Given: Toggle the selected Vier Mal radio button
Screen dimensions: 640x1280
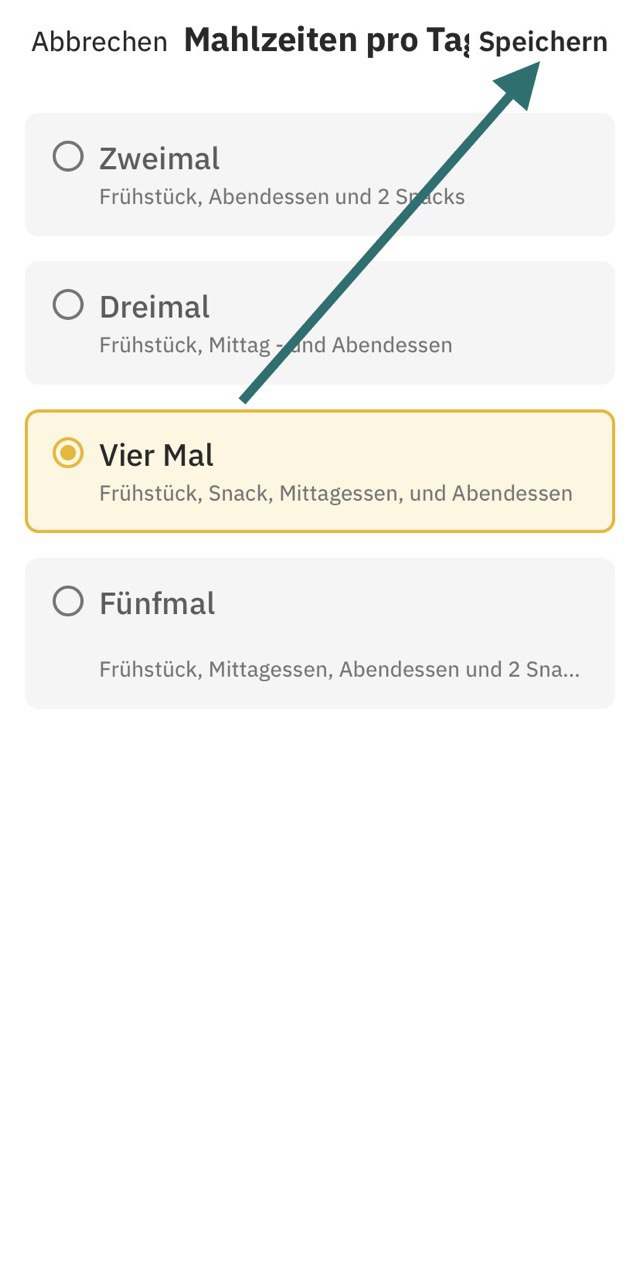Looking at the screenshot, I should pos(68,454).
